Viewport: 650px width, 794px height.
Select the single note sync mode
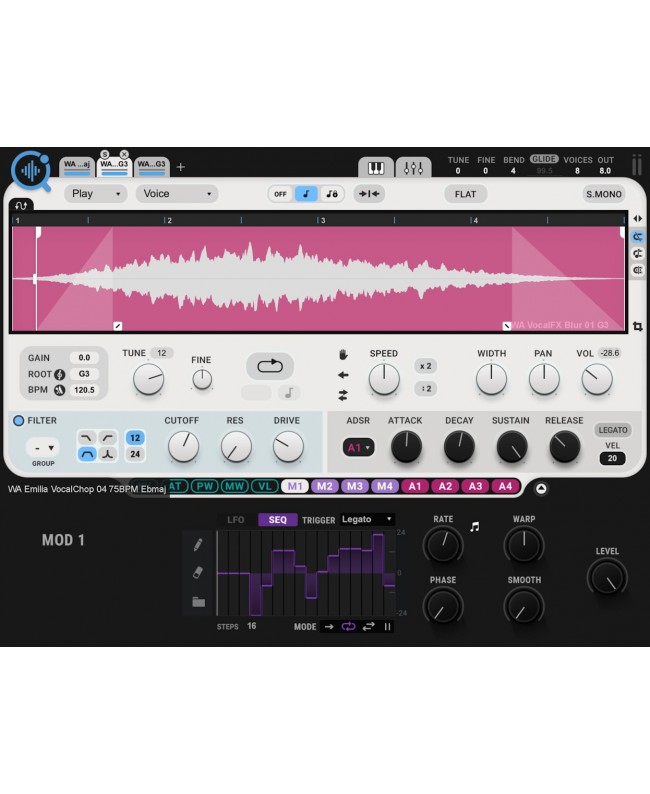click(306, 194)
